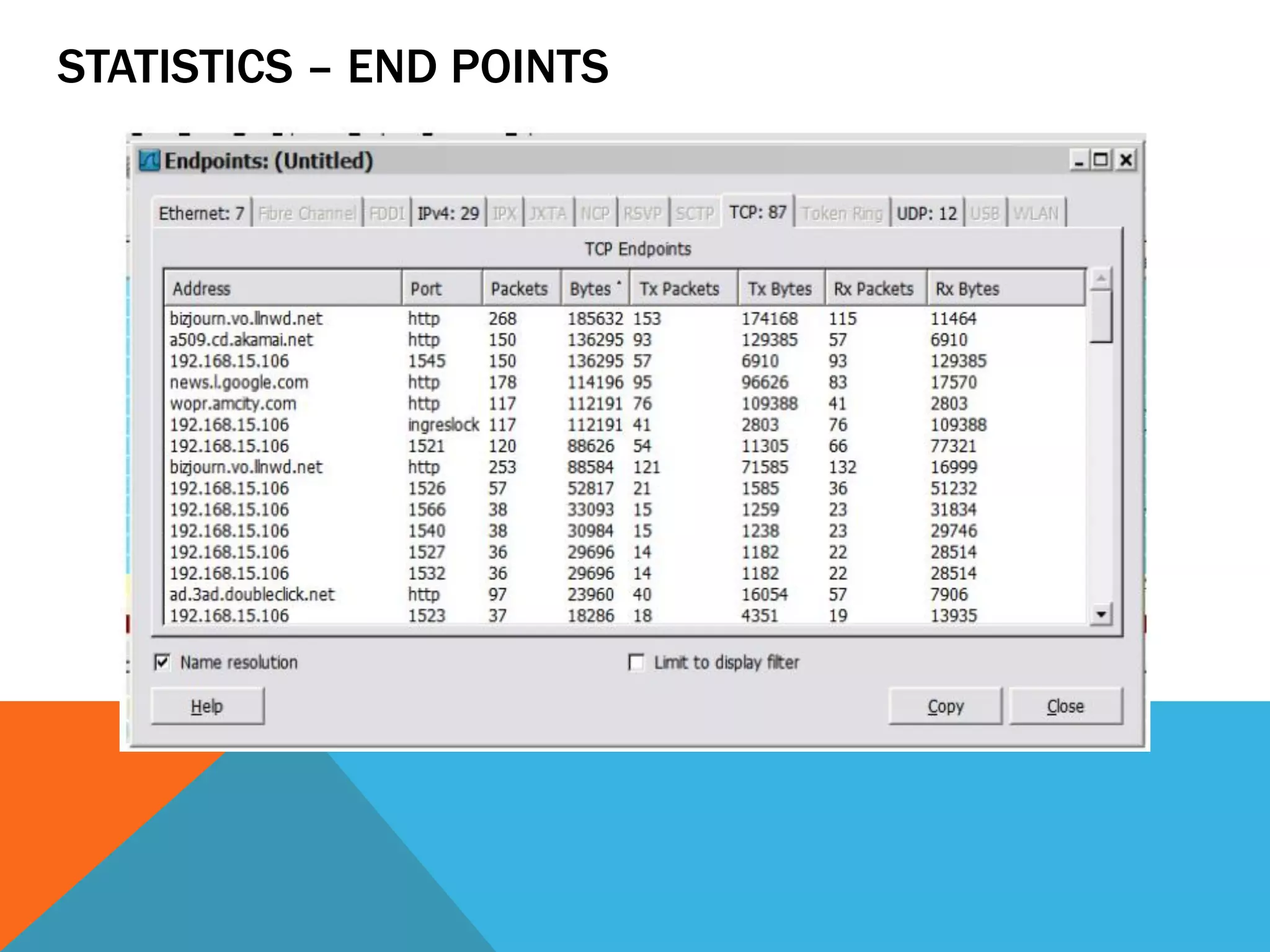The height and width of the screenshot is (952, 1270).
Task: Click the Close button
Action: [1065, 706]
